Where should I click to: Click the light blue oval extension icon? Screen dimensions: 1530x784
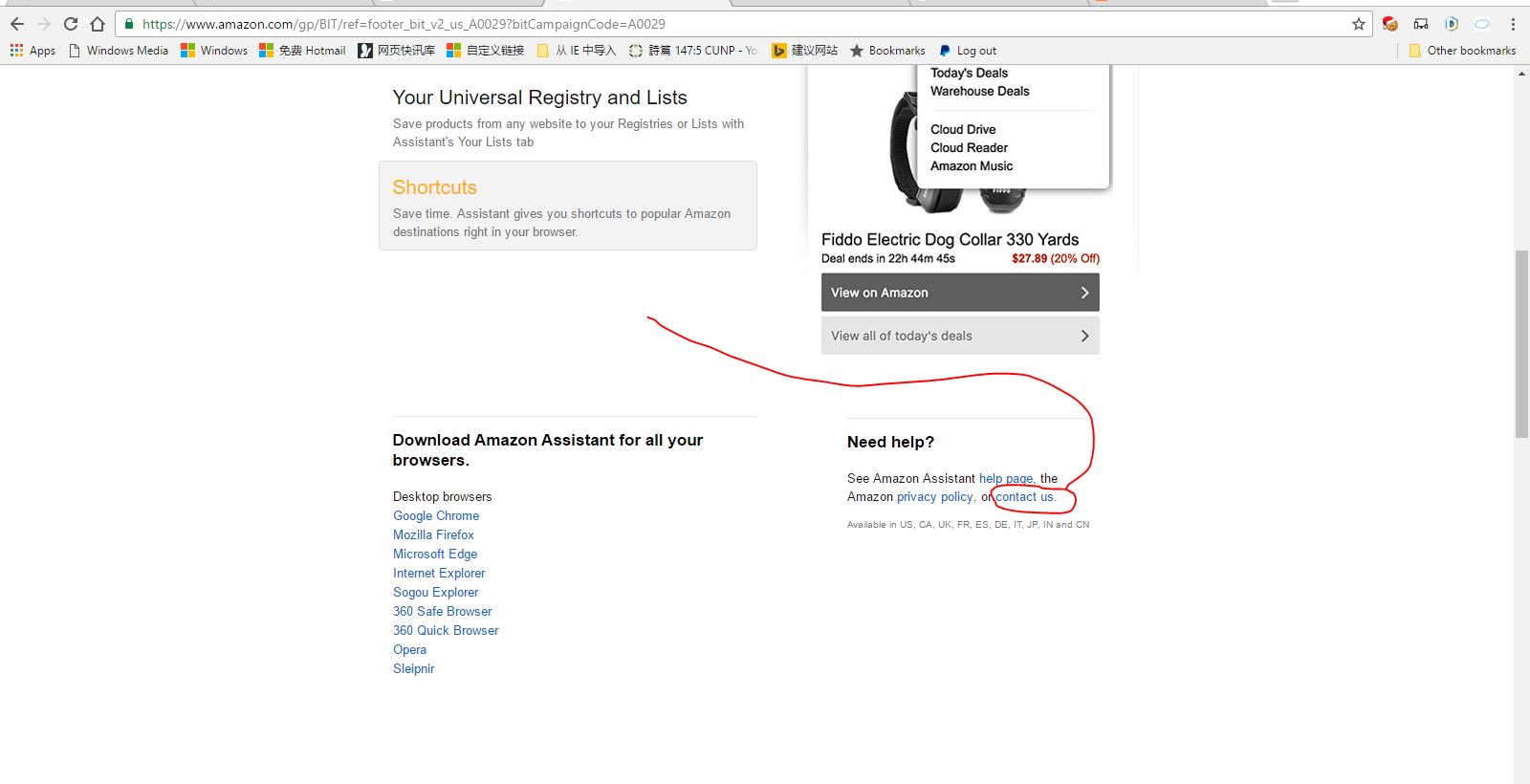(x=1482, y=24)
